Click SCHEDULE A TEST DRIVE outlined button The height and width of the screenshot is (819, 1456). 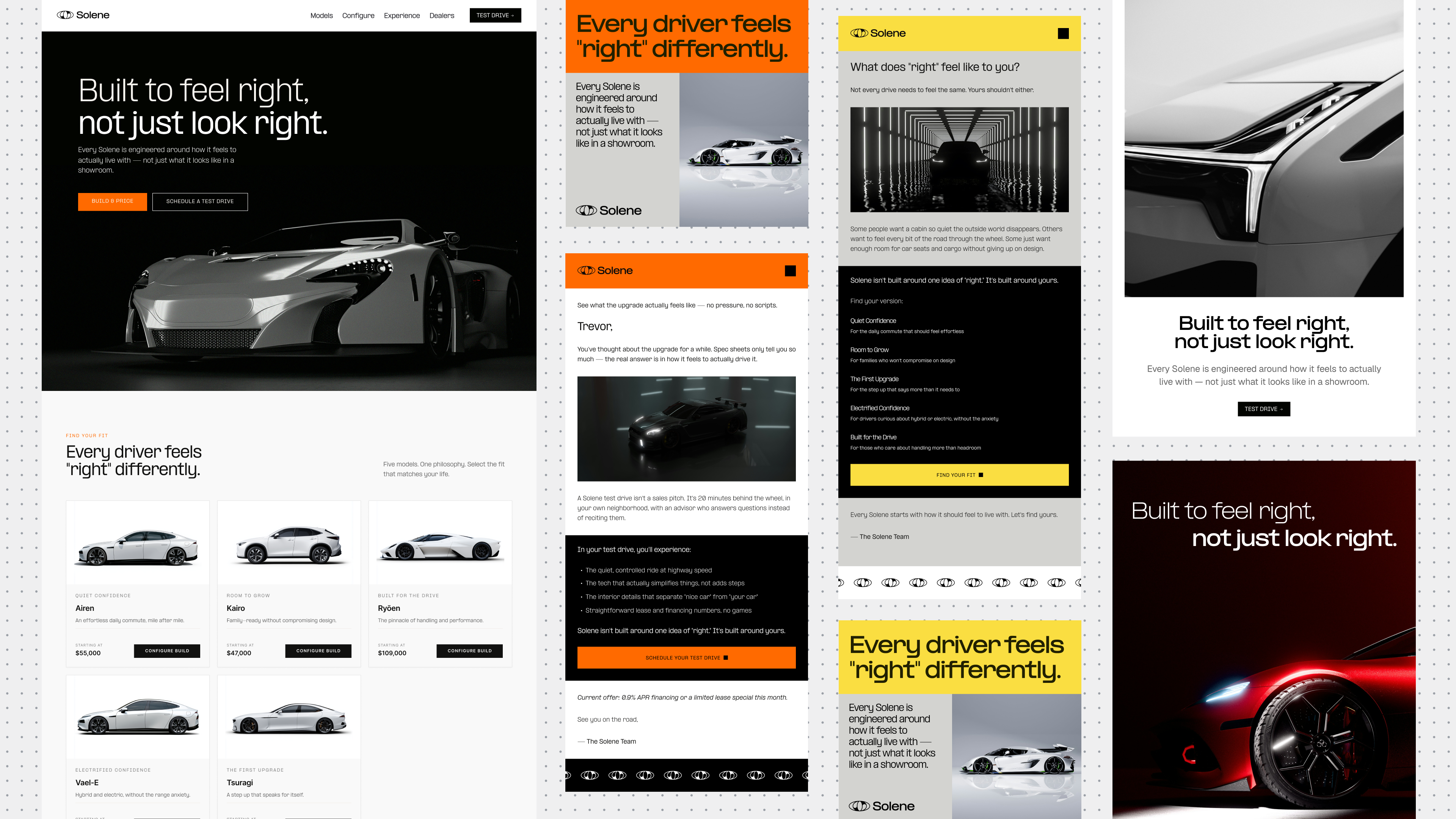[200, 201]
